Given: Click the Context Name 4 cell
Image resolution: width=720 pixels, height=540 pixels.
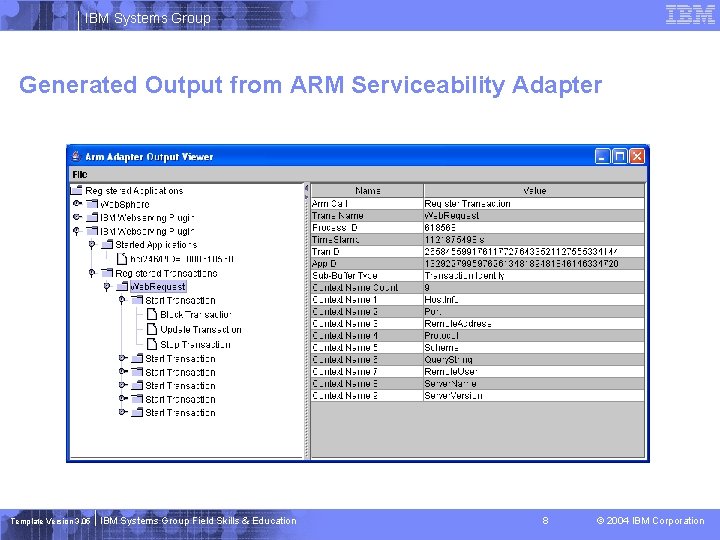Looking at the screenshot, I should [367, 335].
